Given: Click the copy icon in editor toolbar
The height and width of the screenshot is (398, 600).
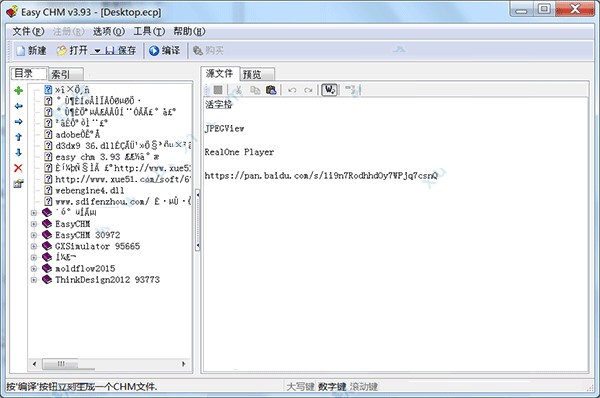Looking at the screenshot, I should click(255, 90).
